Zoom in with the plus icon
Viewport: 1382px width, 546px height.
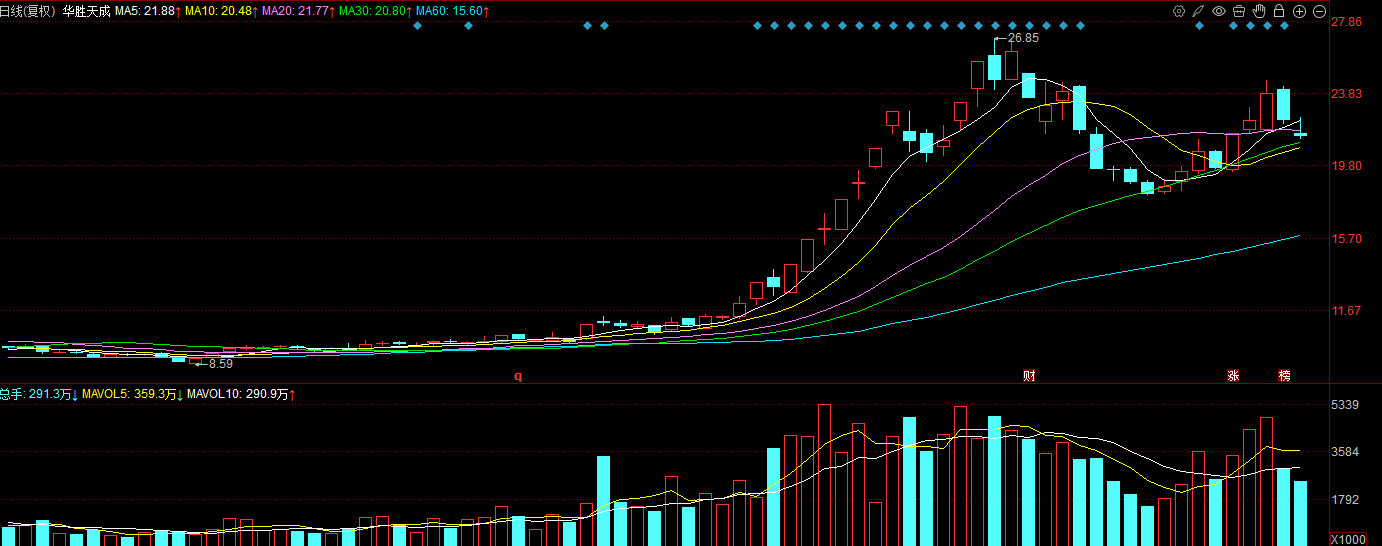pos(1299,11)
